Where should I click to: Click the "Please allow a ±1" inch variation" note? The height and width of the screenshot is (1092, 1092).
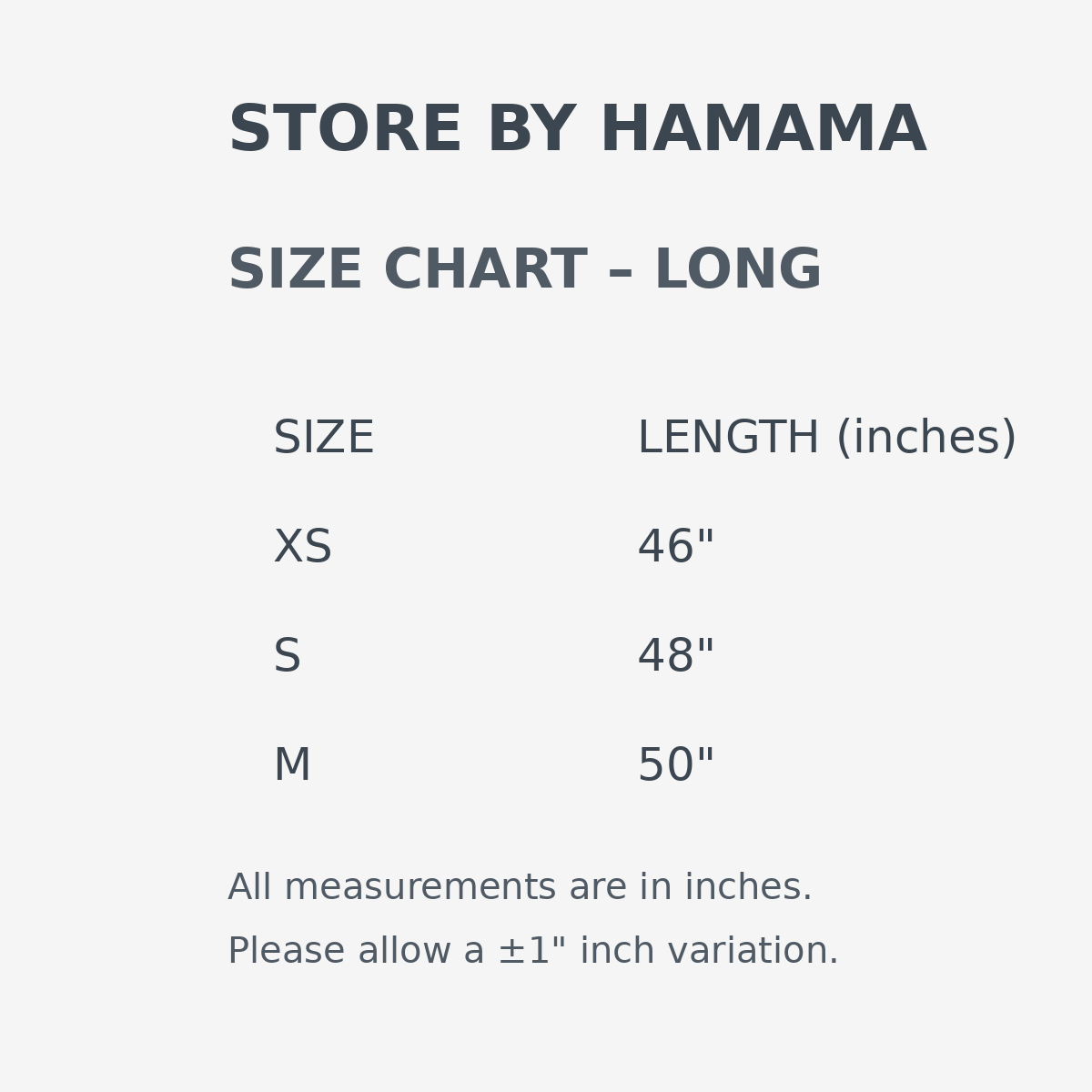tap(532, 952)
